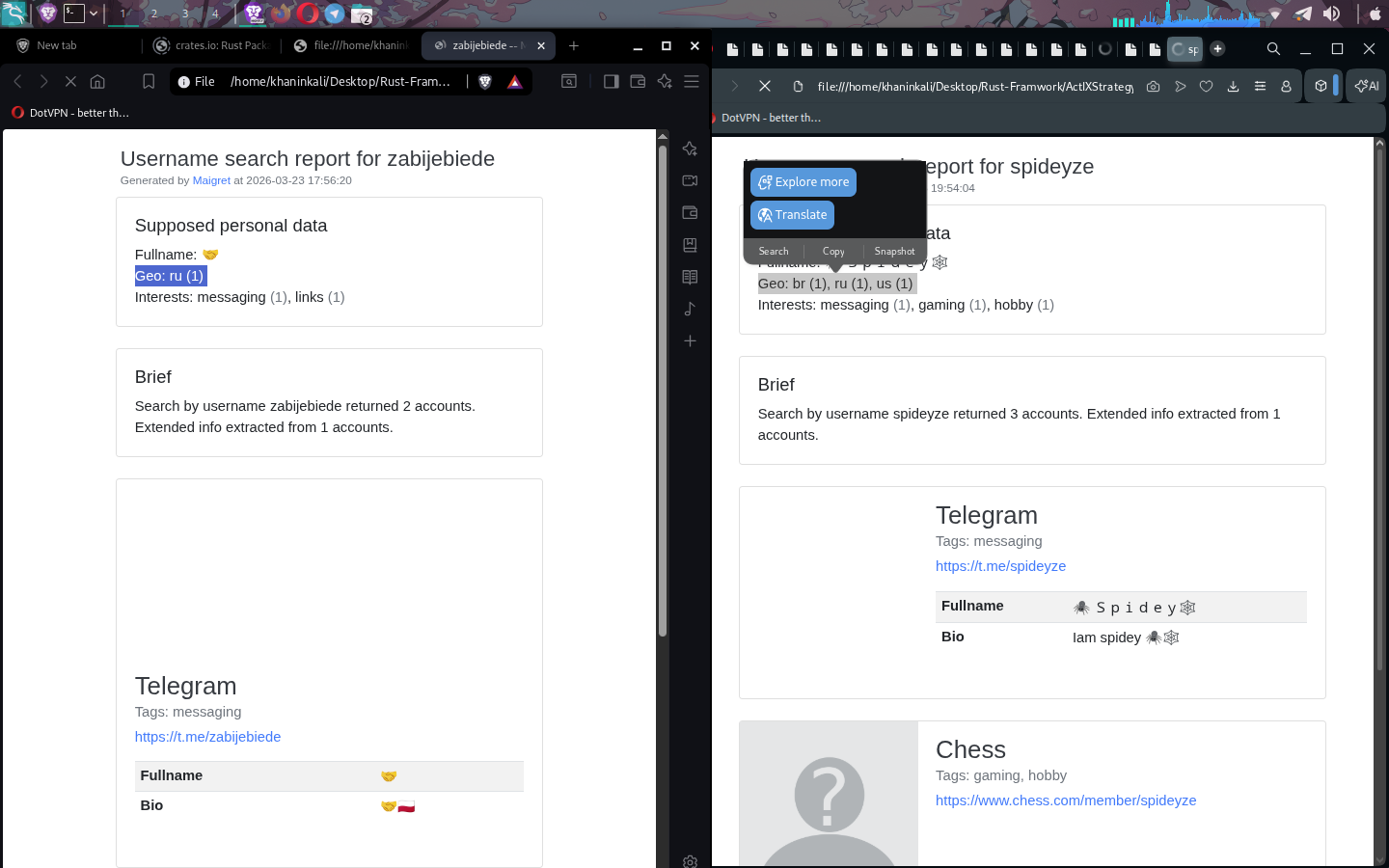Click Translate in selection popup
This screenshot has width=1389, height=868.
pos(792,215)
